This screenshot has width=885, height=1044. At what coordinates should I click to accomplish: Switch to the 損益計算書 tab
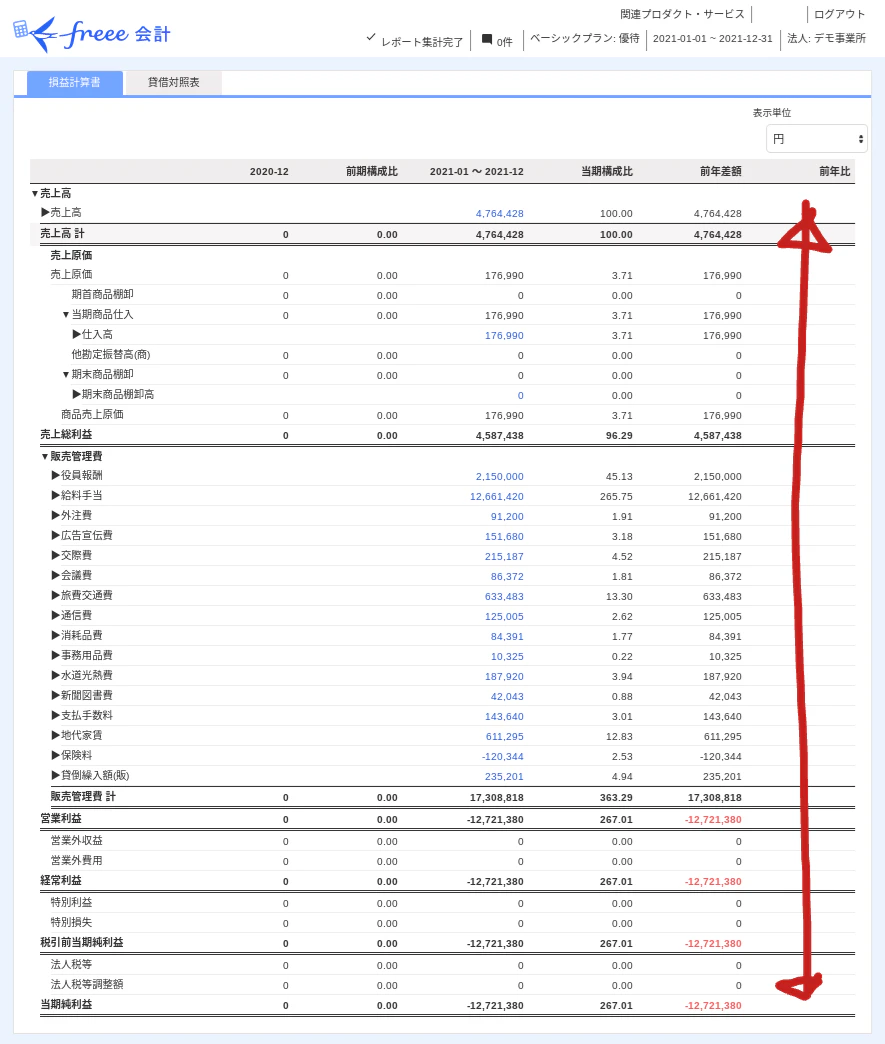75,83
